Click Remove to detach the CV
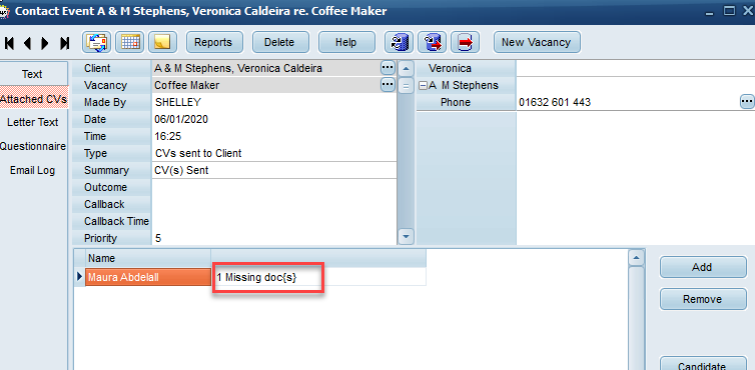The height and width of the screenshot is (370, 755). 703,300
